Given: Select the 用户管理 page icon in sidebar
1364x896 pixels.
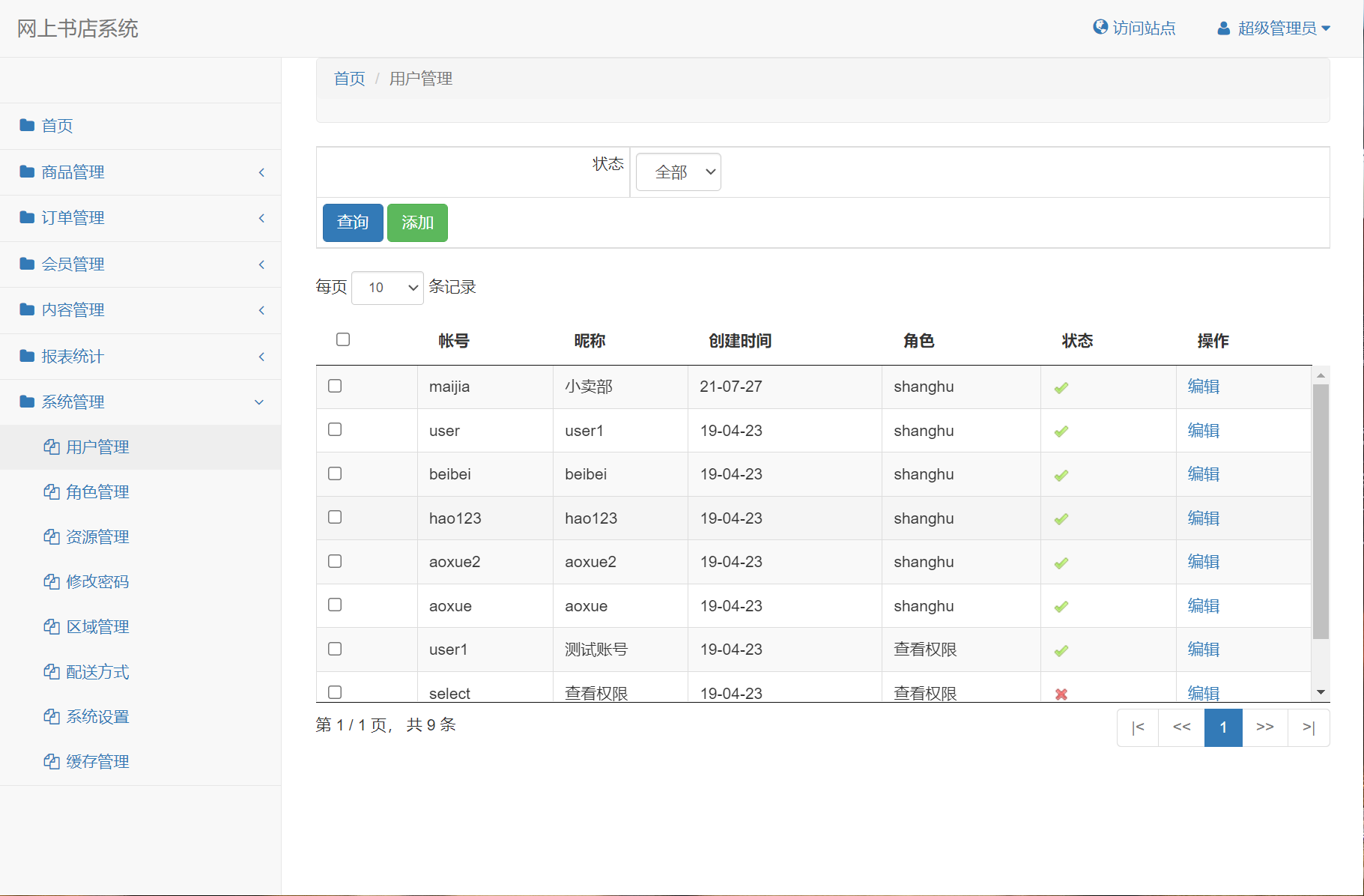Looking at the screenshot, I should [x=51, y=447].
